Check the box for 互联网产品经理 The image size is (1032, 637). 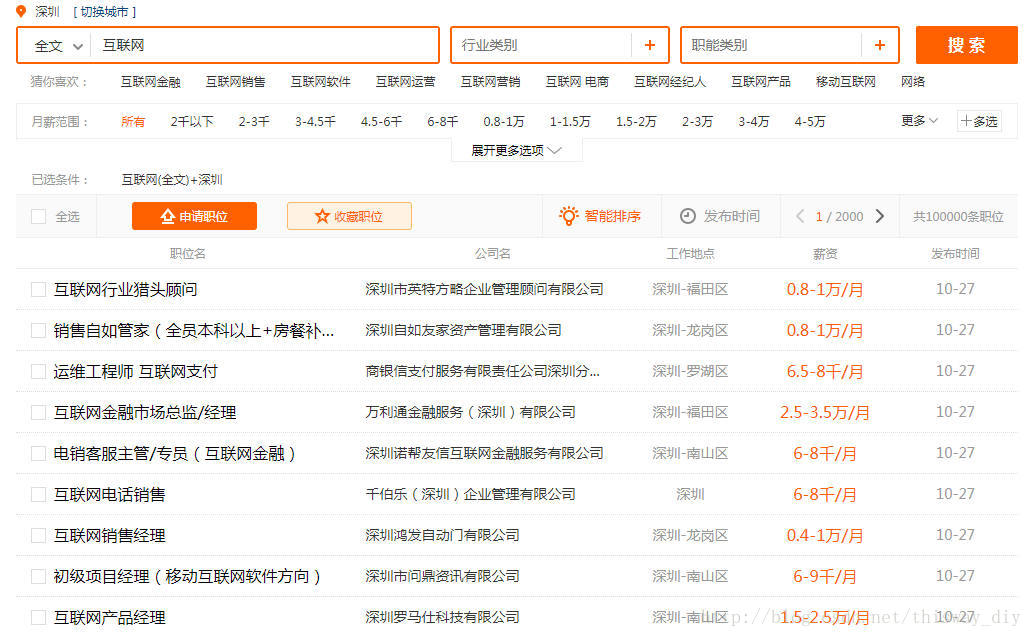(39, 617)
